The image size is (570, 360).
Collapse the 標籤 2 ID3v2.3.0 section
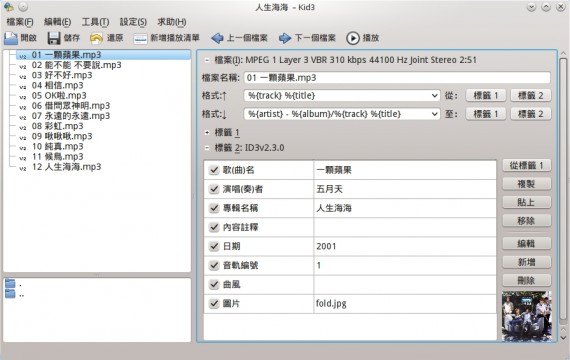pyautogui.click(x=207, y=148)
